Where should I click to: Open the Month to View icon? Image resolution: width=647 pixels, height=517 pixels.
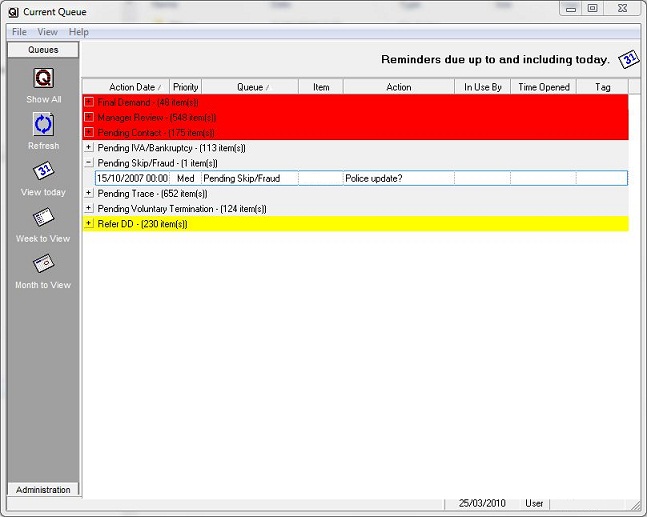[x=43, y=264]
